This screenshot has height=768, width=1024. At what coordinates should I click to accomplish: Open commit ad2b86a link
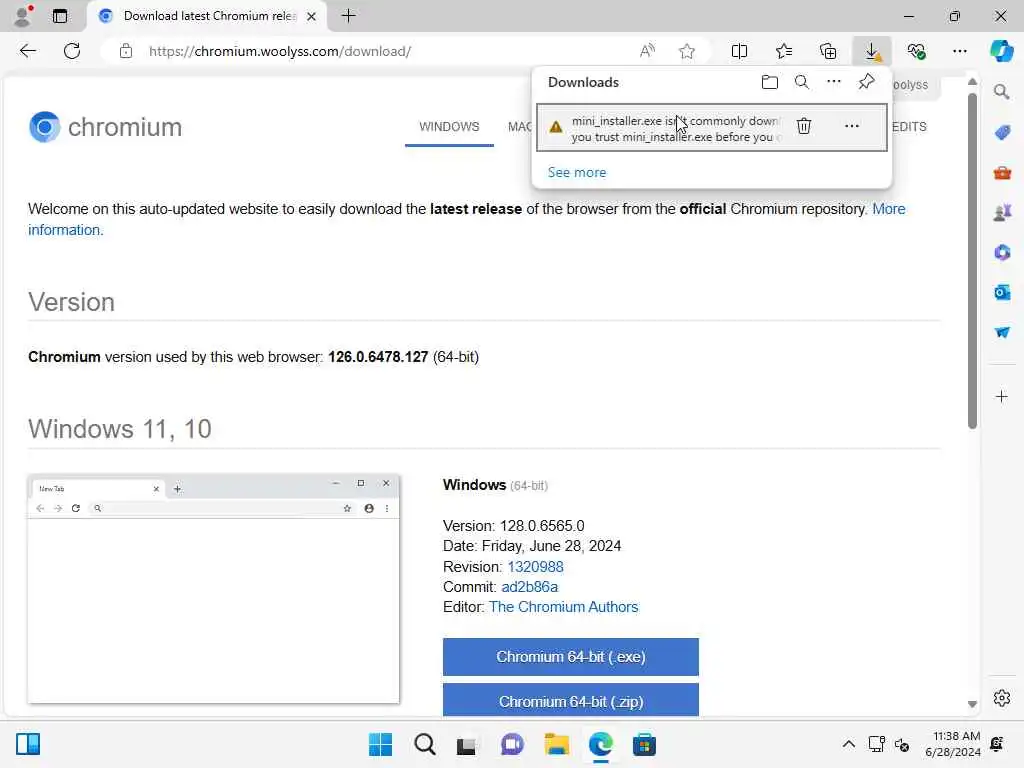coord(530,587)
